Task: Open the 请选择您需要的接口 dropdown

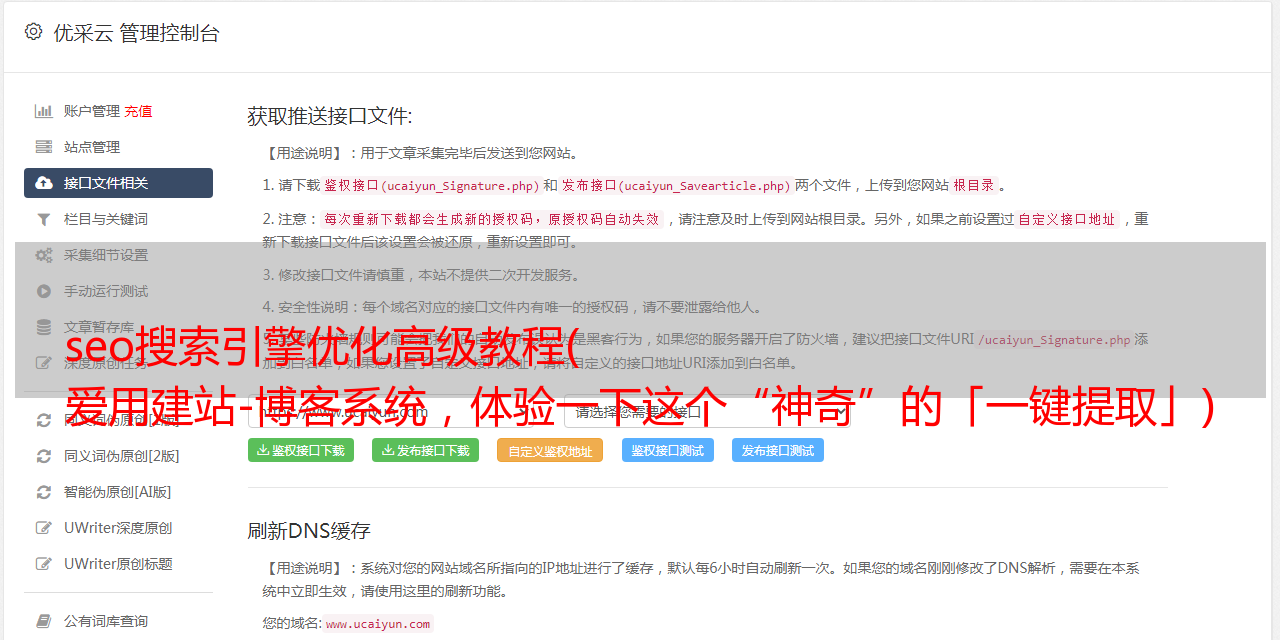Action: pos(706,411)
